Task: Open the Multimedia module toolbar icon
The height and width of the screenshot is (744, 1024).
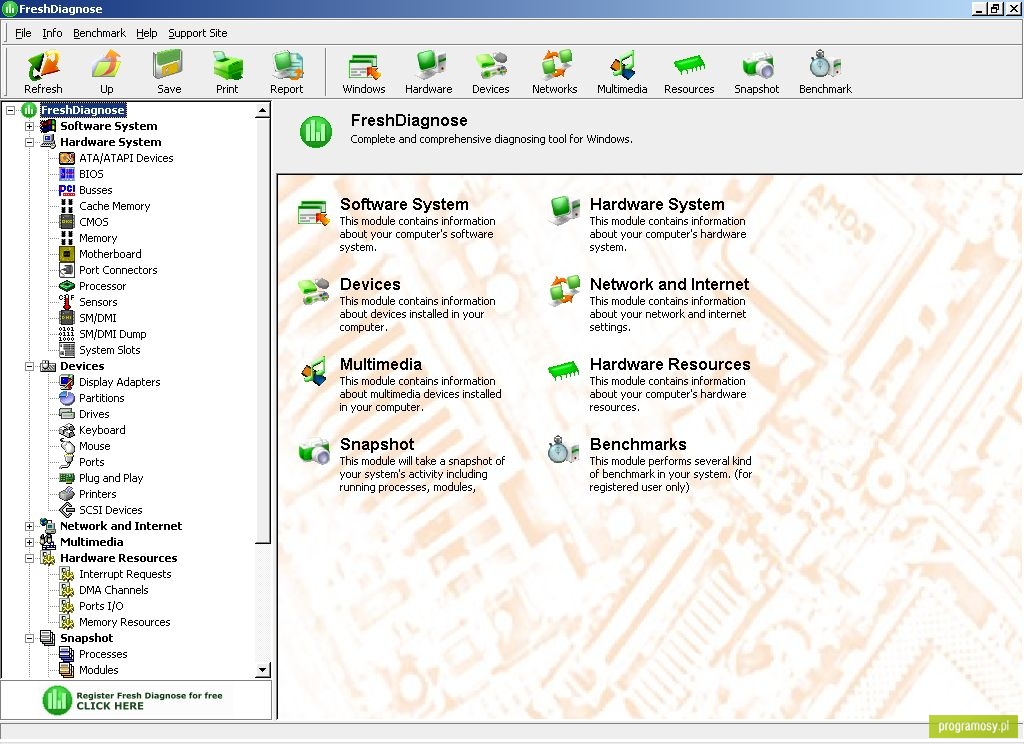Action: click(x=622, y=65)
